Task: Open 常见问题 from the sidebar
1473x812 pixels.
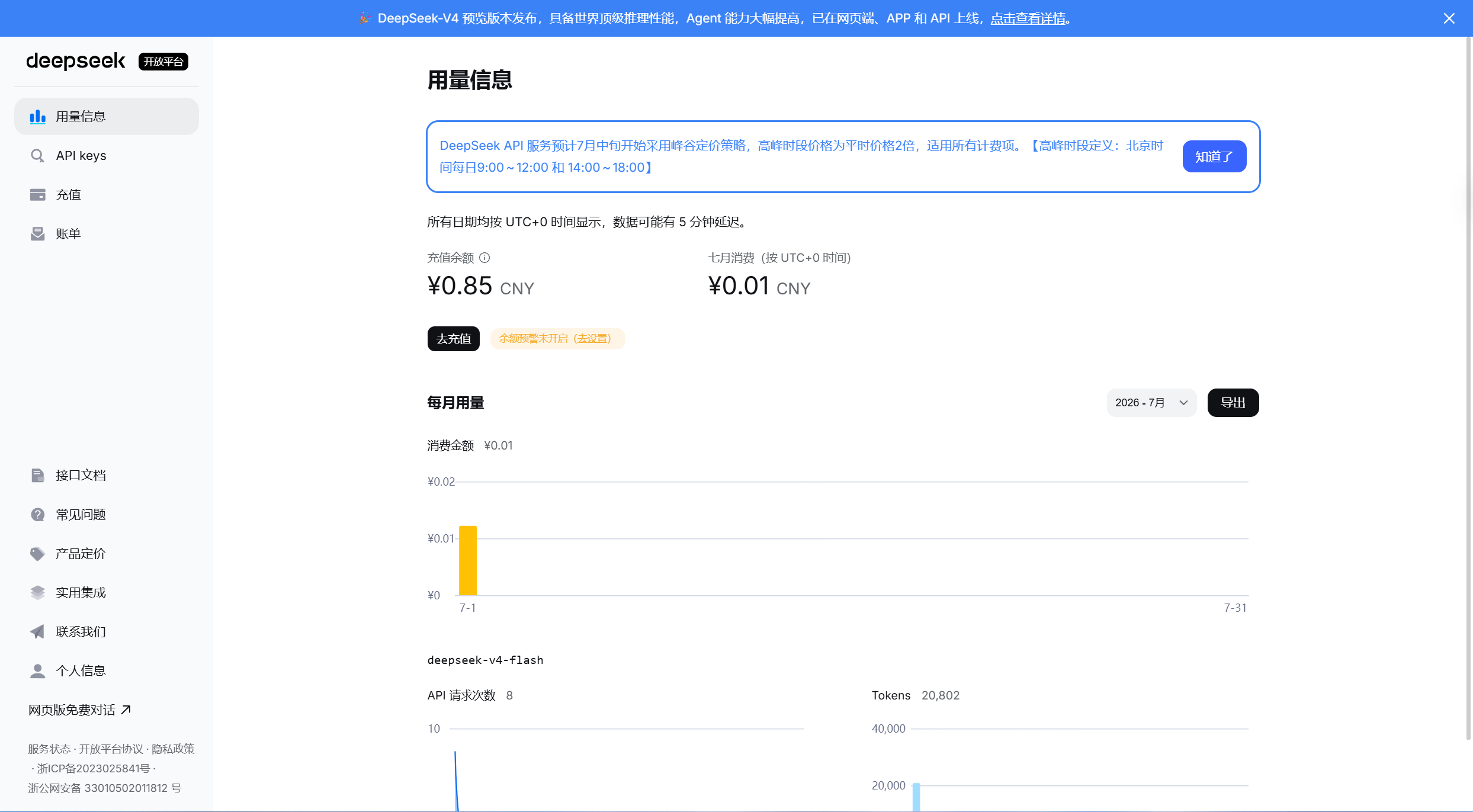Action: tap(107, 515)
